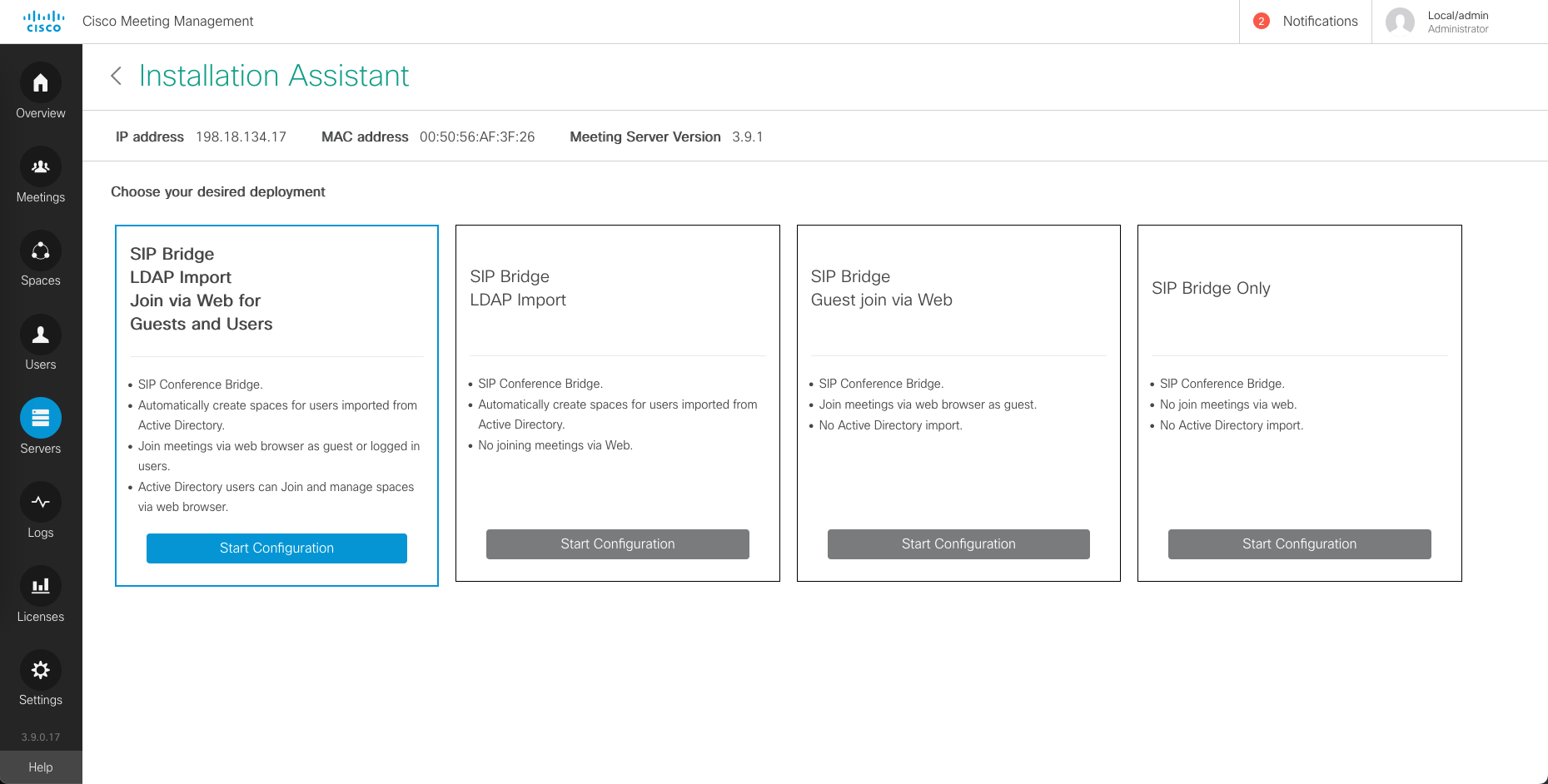Open the Logs activity icon
1548x784 pixels.
40,503
